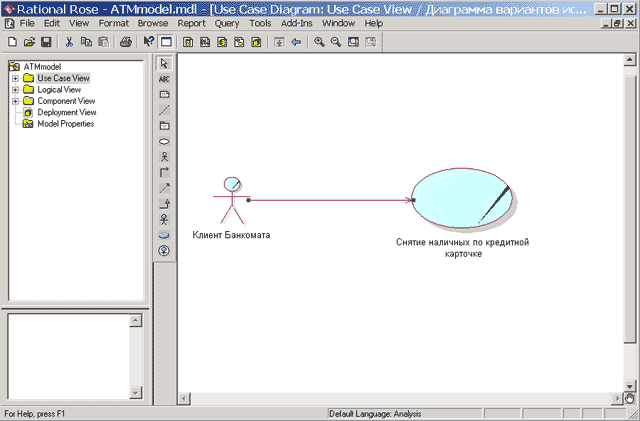Select the ABC Text Box tool
The width and height of the screenshot is (640, 421).
pos(164,78)
